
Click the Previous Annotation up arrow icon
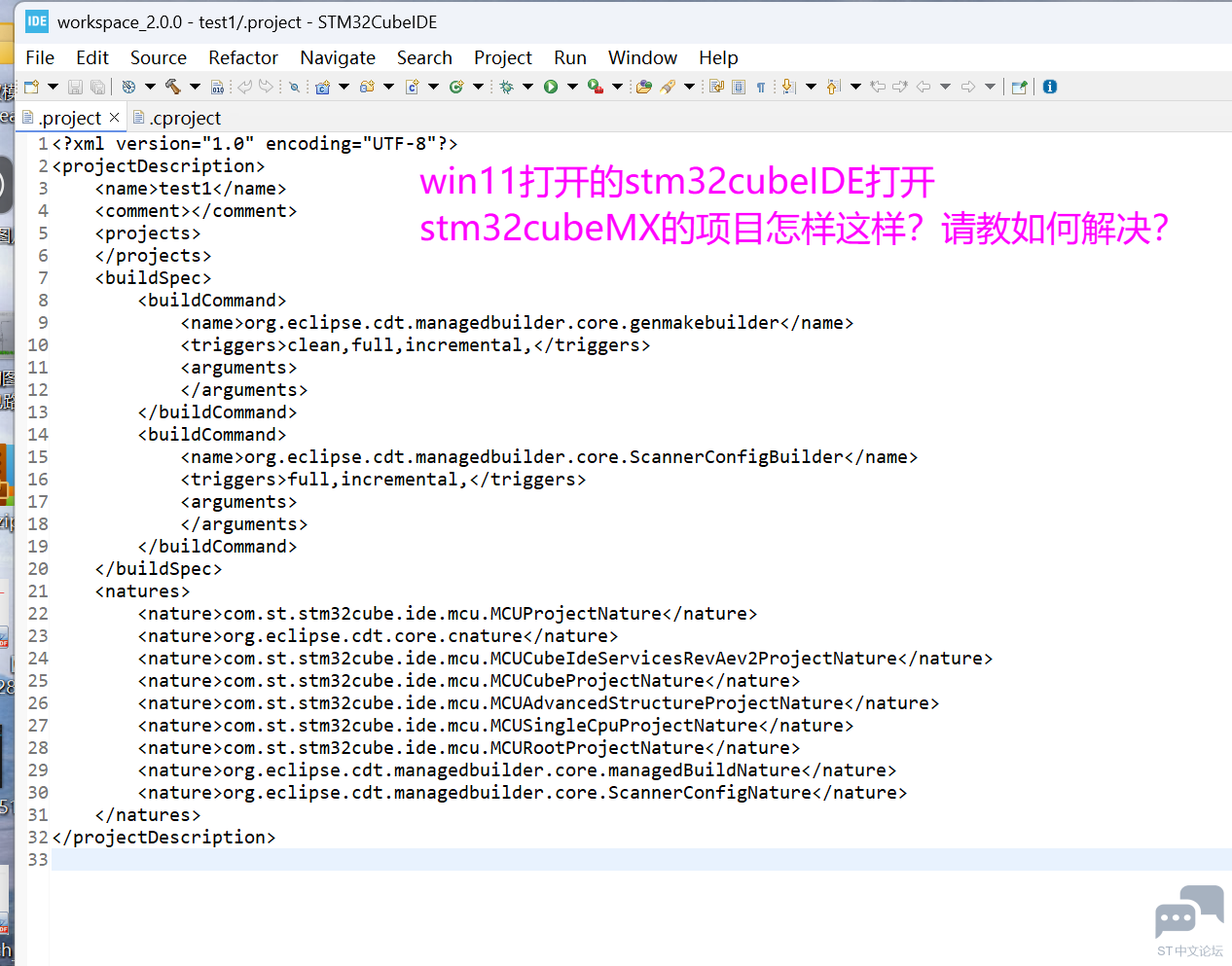833,87
